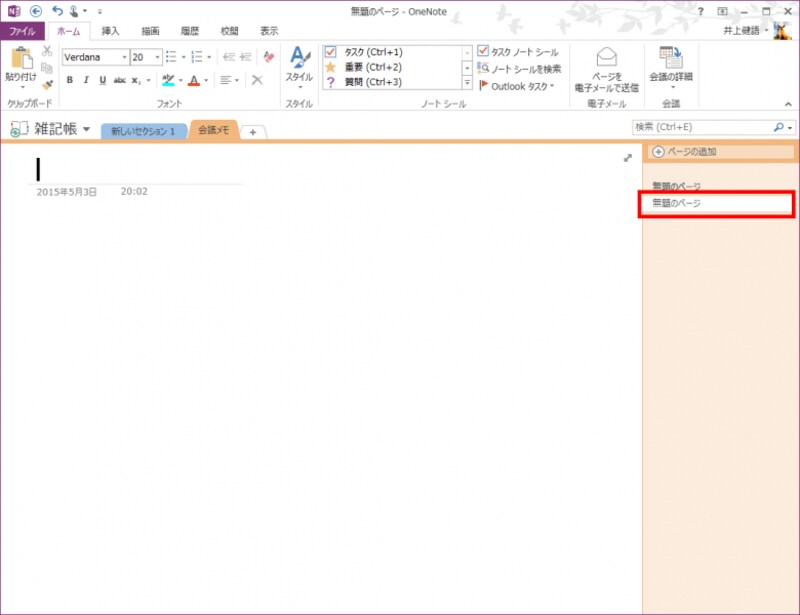The image size is (800, 615).
Task: Open the Verdana font name dropdown
Action: tap(124, 57)
